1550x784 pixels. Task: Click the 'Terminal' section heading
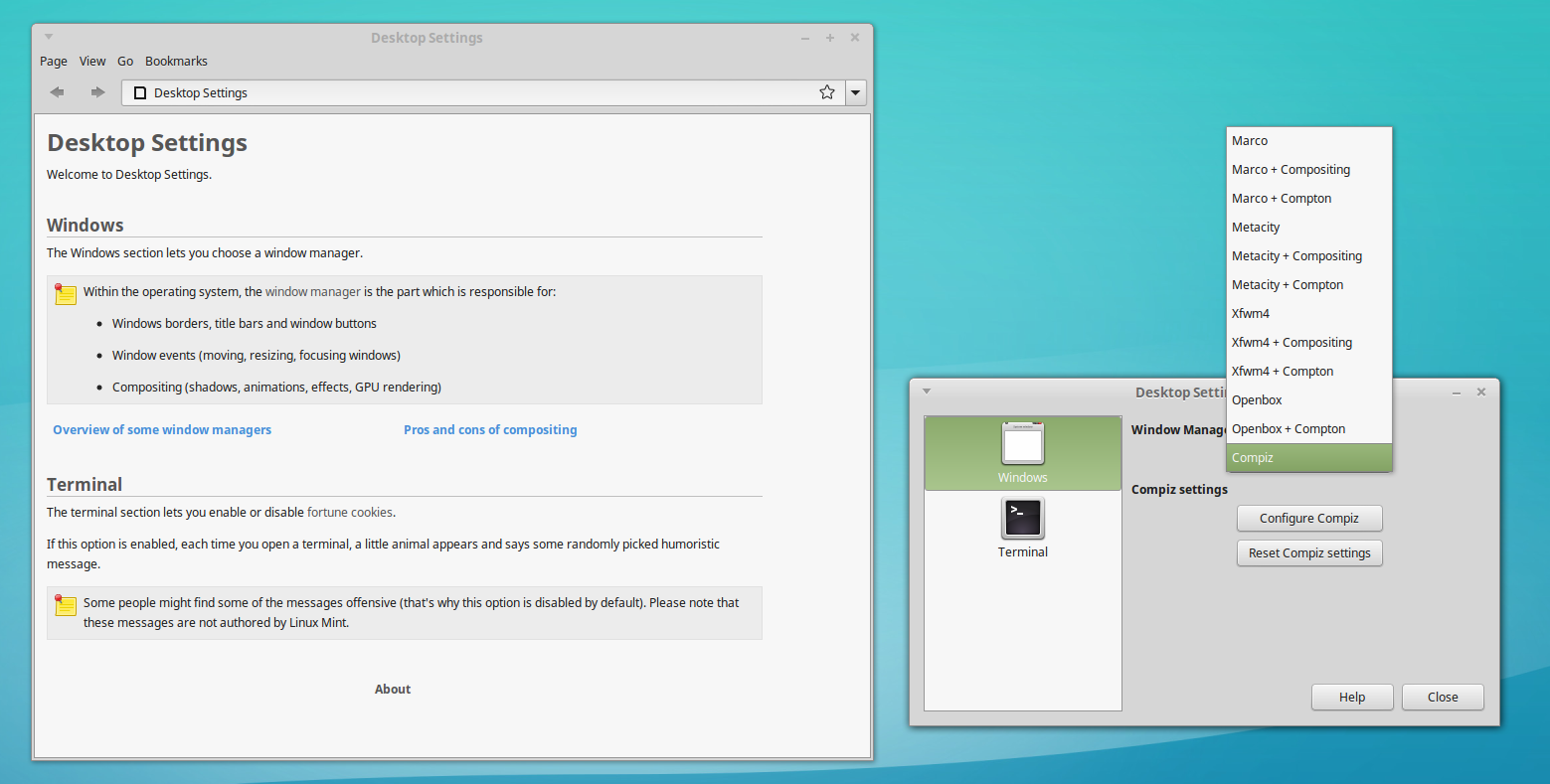85,485
